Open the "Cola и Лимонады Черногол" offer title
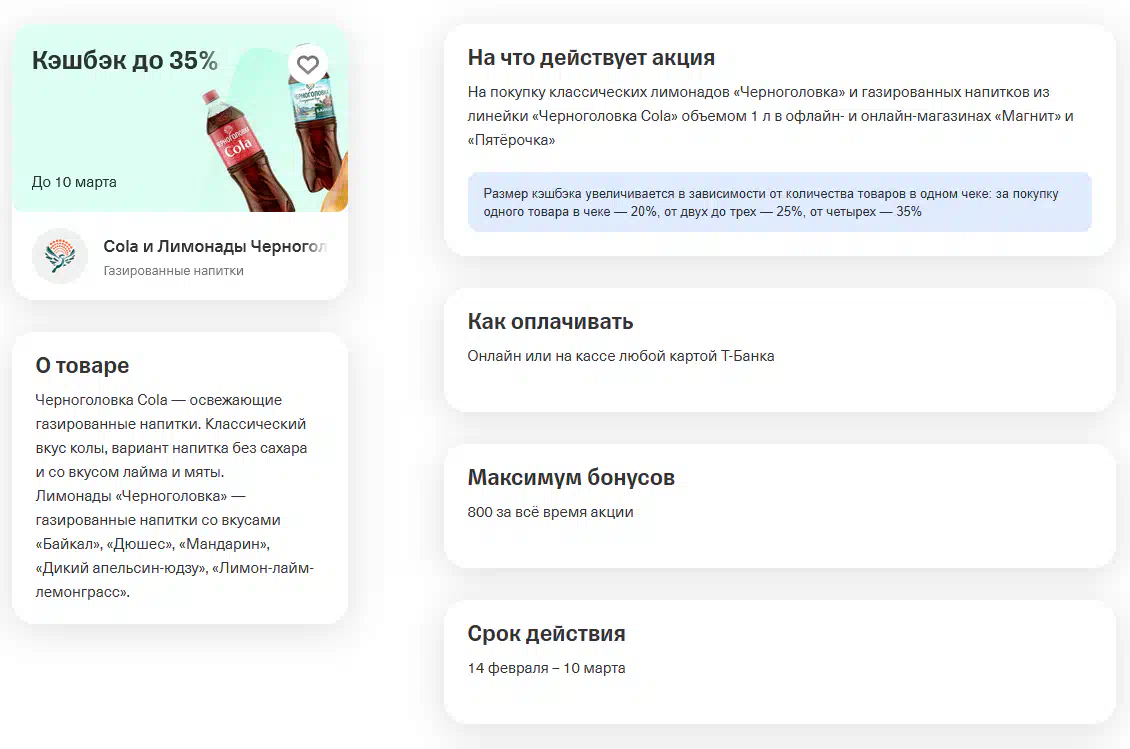This screenshot has width=1130, height=749. pos(215,247)
